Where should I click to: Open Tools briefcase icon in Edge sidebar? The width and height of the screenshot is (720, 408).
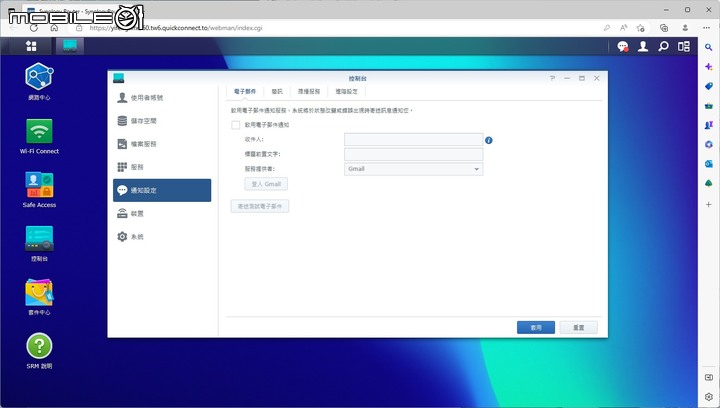(709, 106)
